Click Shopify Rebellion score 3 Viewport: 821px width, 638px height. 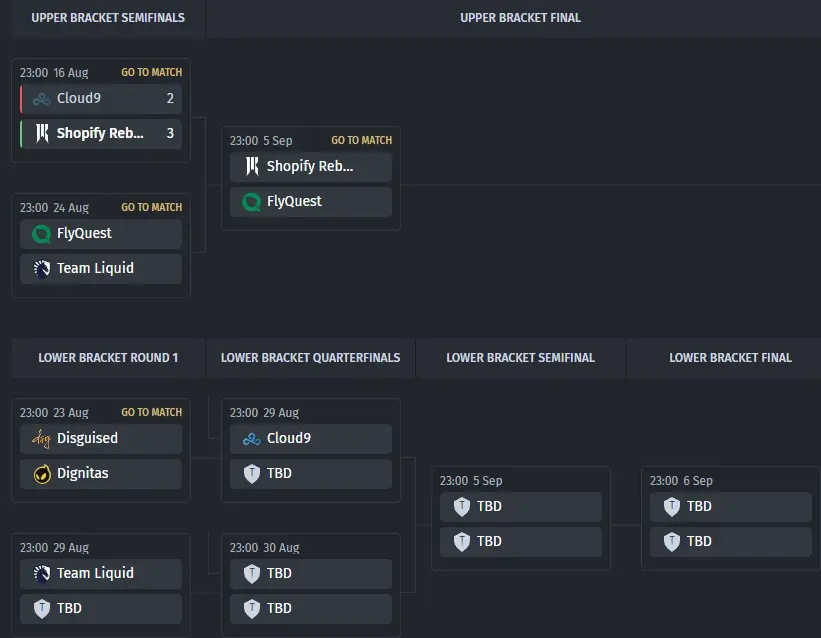click(170, 133)
